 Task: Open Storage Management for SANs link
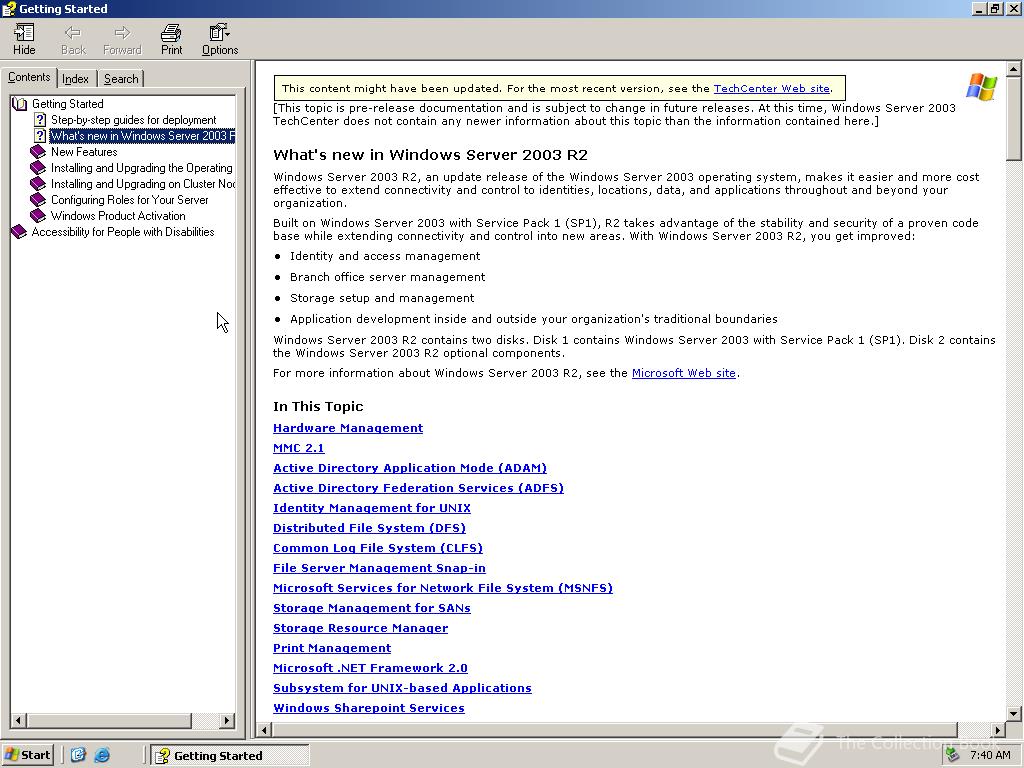[372, 608]
